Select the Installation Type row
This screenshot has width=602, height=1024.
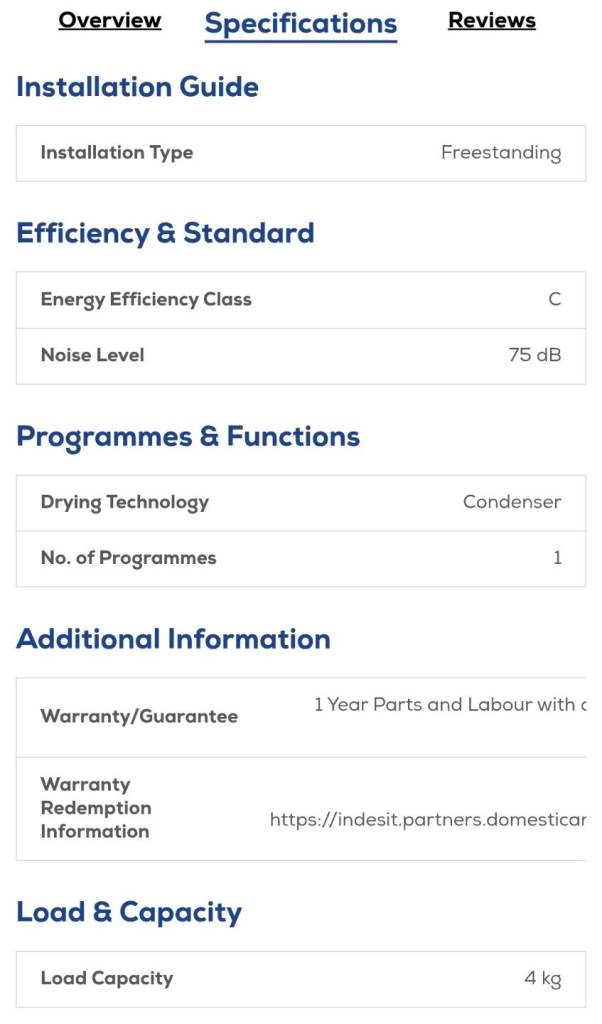tap(300, 153)
